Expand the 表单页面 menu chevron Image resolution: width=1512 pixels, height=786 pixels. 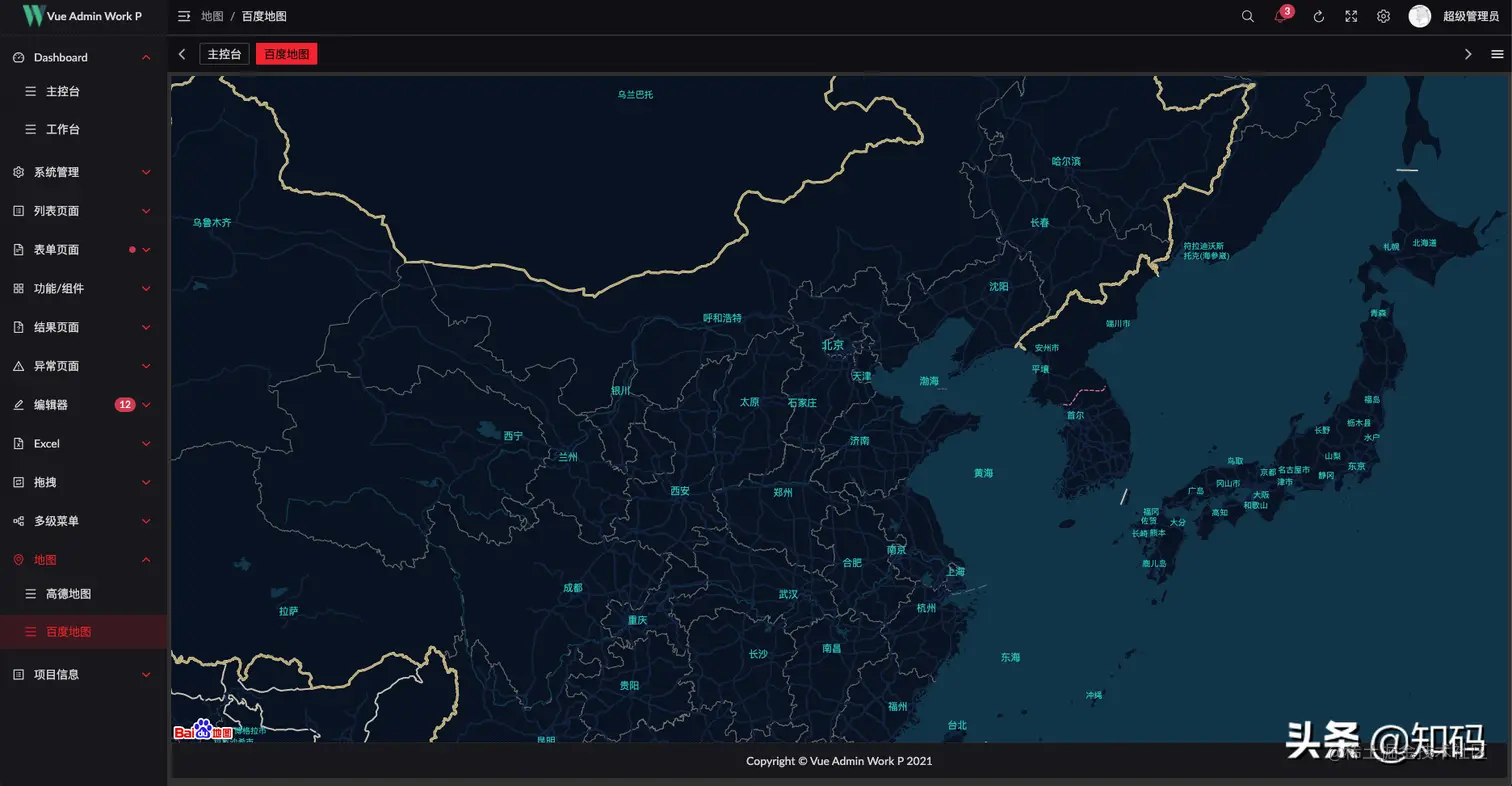tap(146, 250)
